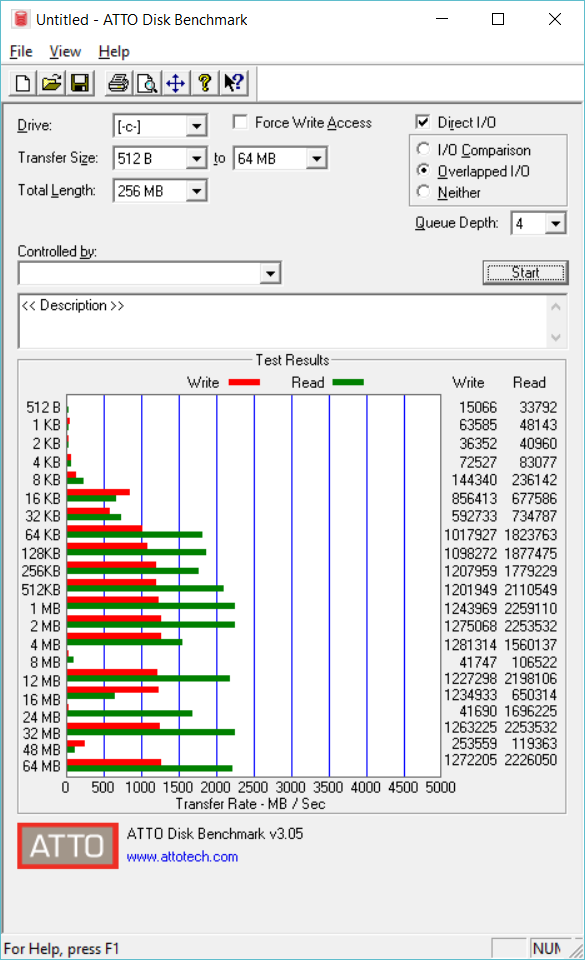
Task: Save results with the floppy disk icon
Action: 80,83
